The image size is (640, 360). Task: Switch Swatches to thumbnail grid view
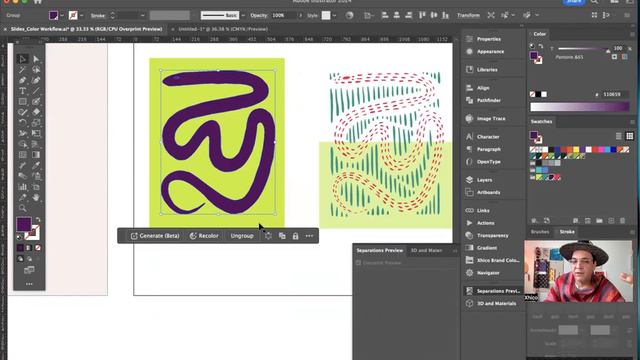coord(629,136)
